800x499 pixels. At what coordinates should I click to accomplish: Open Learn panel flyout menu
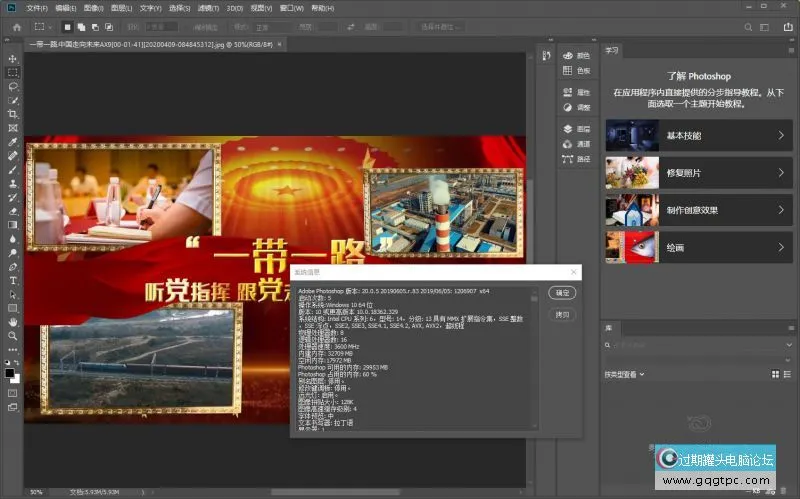click(791, 51)
